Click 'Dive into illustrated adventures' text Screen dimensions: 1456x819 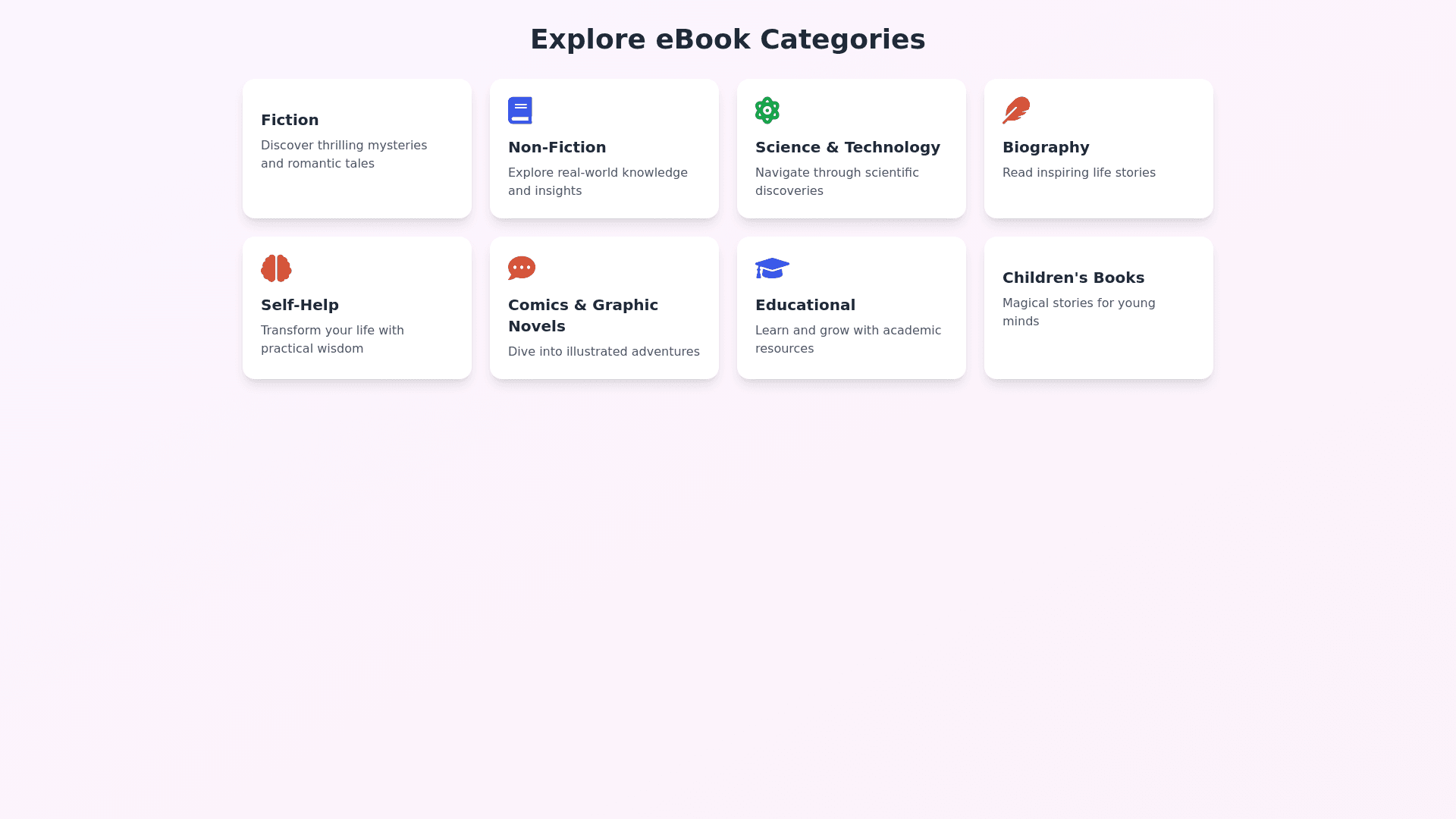coord(604,352)
